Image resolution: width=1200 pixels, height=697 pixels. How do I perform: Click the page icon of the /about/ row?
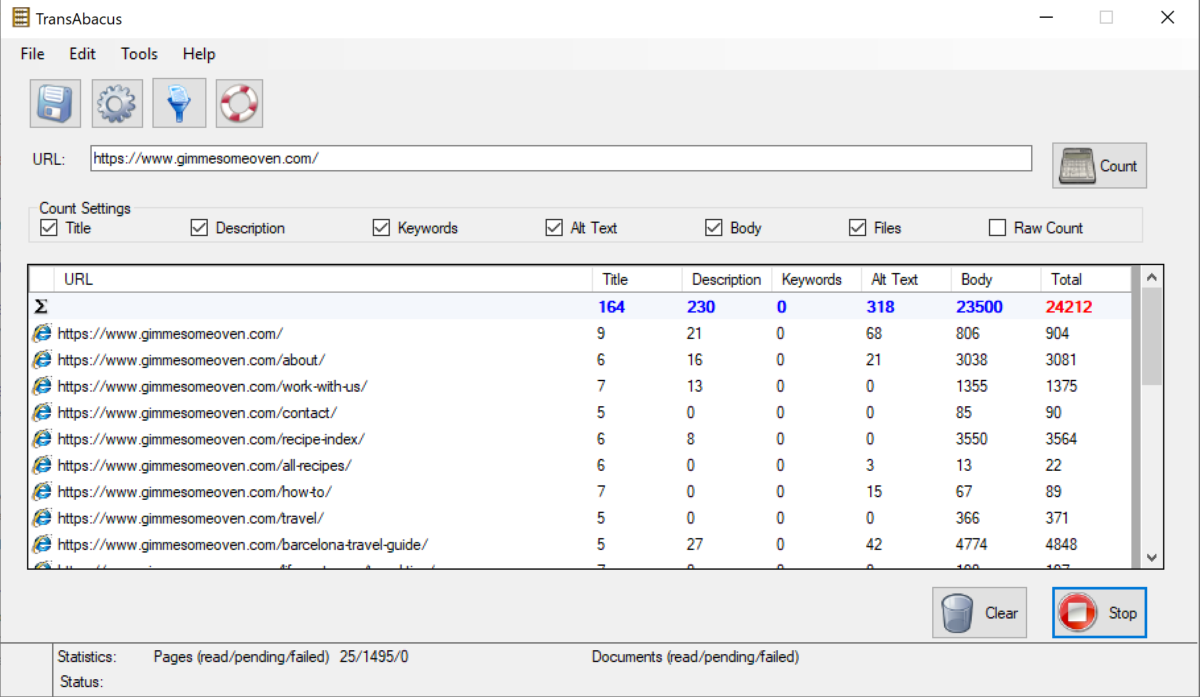point(42,359)
